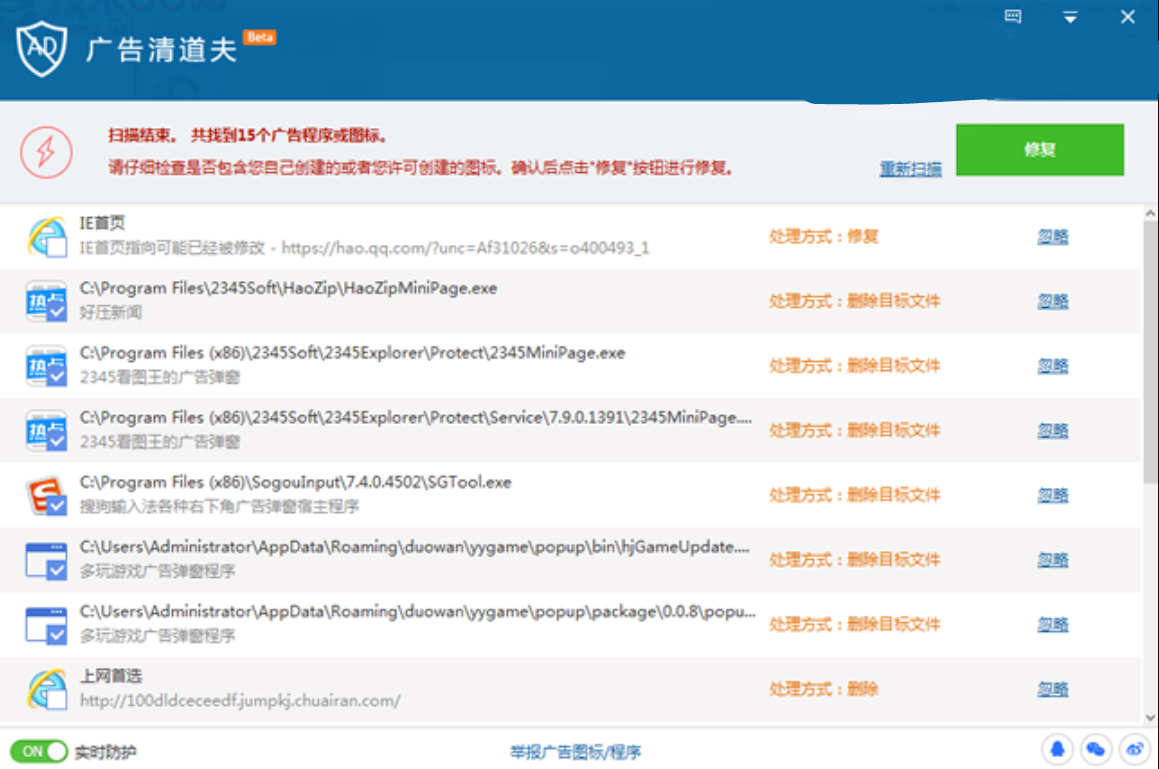Toggle checkbox on HaoZipMiniPage.exe row icon
Screen dimensions: 1159x769
[x=55, y=312]
